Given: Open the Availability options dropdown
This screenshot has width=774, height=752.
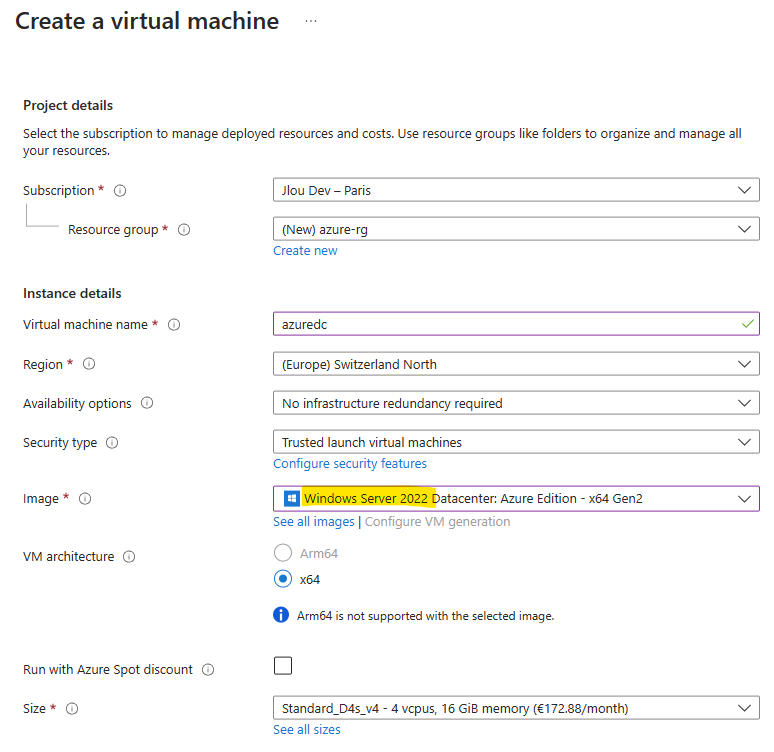Looking at the screenshot, I should pos(516,403).
